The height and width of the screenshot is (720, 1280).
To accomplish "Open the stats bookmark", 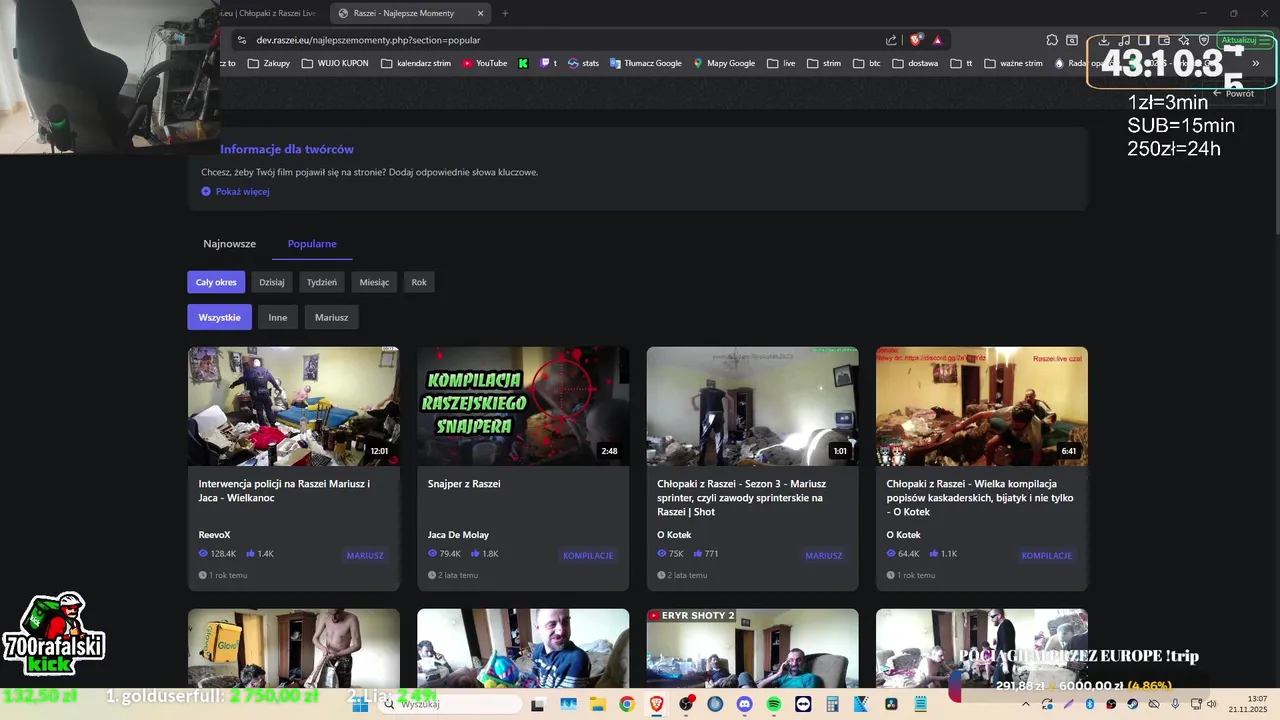I will tap(583, 63).
